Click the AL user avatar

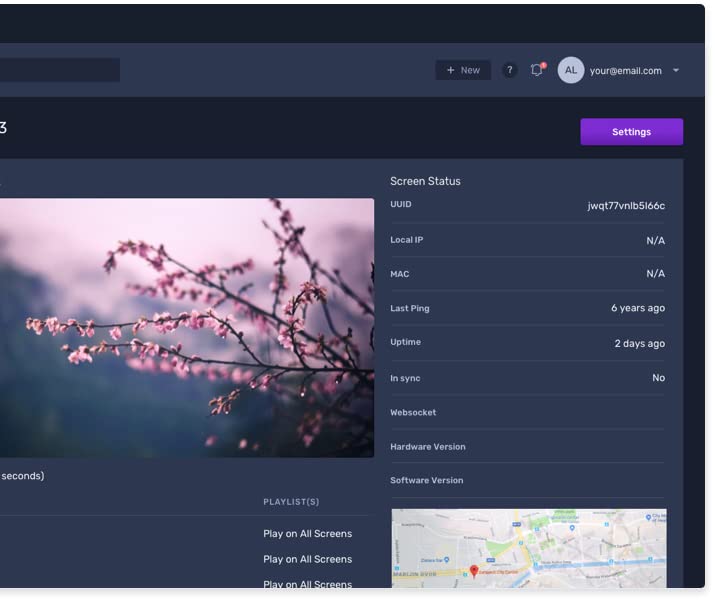(570, 70)
